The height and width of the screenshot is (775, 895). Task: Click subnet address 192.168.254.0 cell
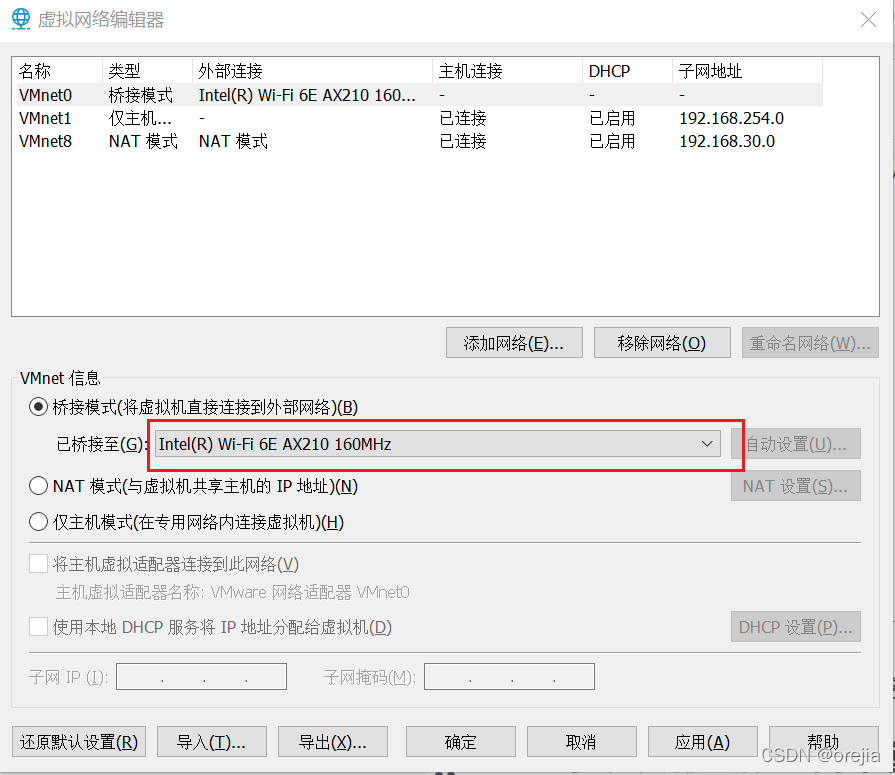731,118
